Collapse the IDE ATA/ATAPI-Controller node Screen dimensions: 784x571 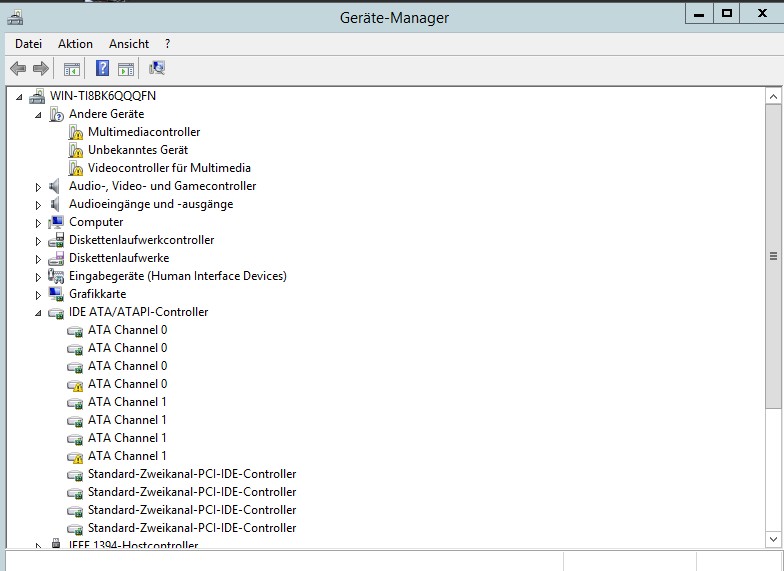(39, 313)
